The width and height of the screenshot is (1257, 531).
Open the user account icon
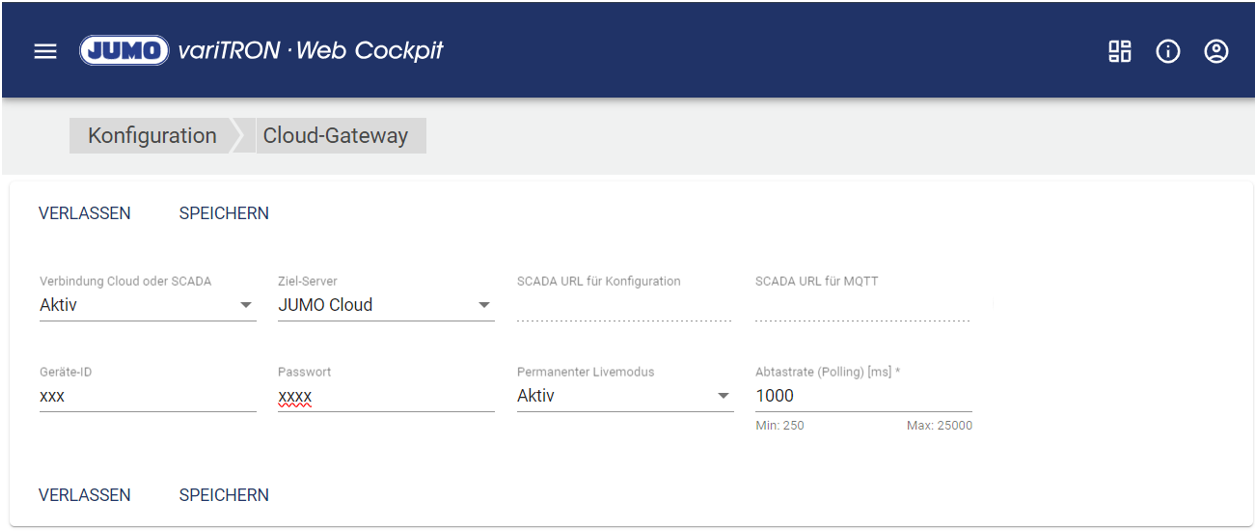point(1216,51)
